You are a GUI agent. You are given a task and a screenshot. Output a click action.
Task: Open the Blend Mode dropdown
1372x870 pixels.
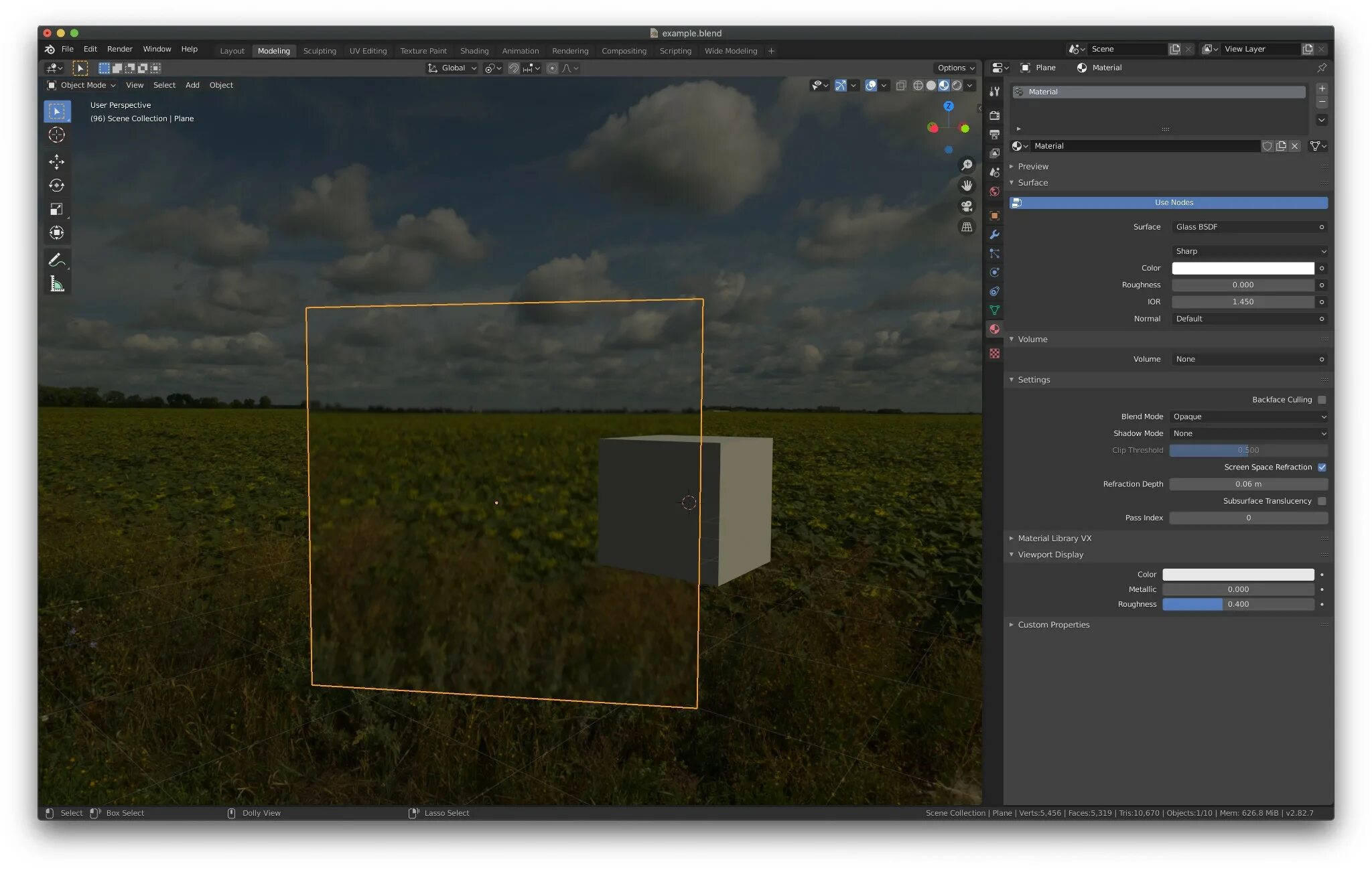point(1249,417)
